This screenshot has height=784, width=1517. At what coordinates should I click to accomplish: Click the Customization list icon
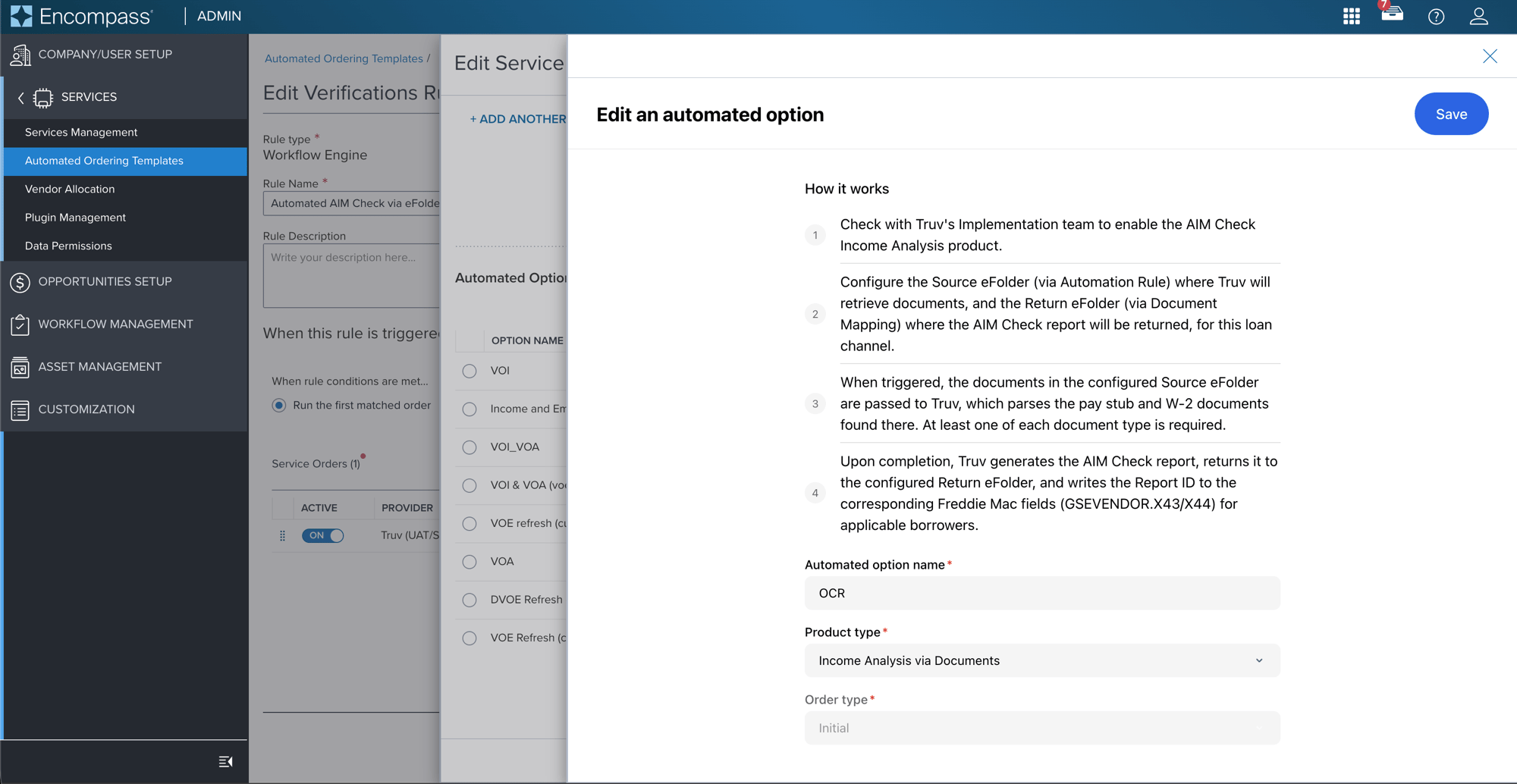[20, 409]
